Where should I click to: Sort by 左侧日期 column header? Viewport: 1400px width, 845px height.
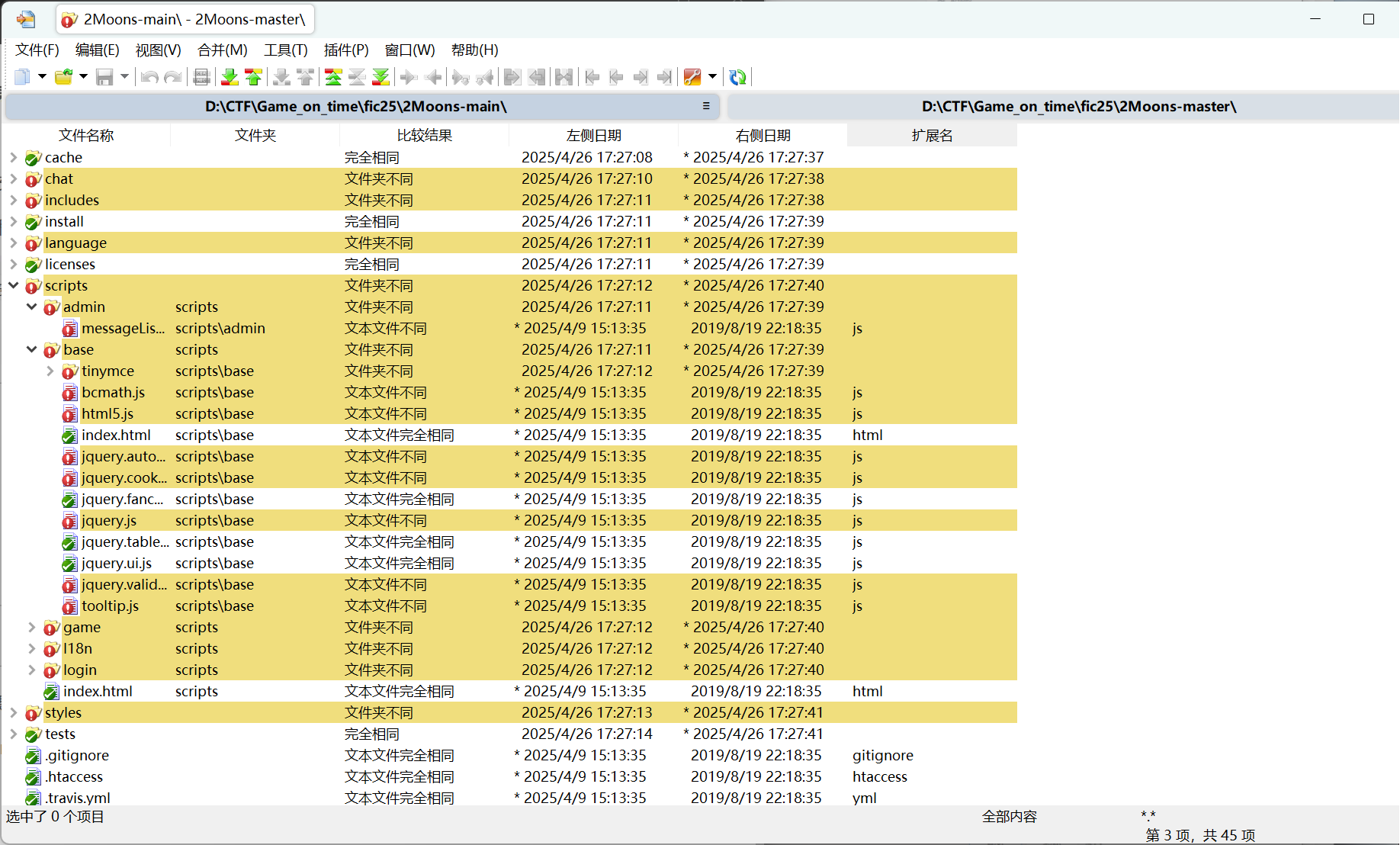(594, 136)
